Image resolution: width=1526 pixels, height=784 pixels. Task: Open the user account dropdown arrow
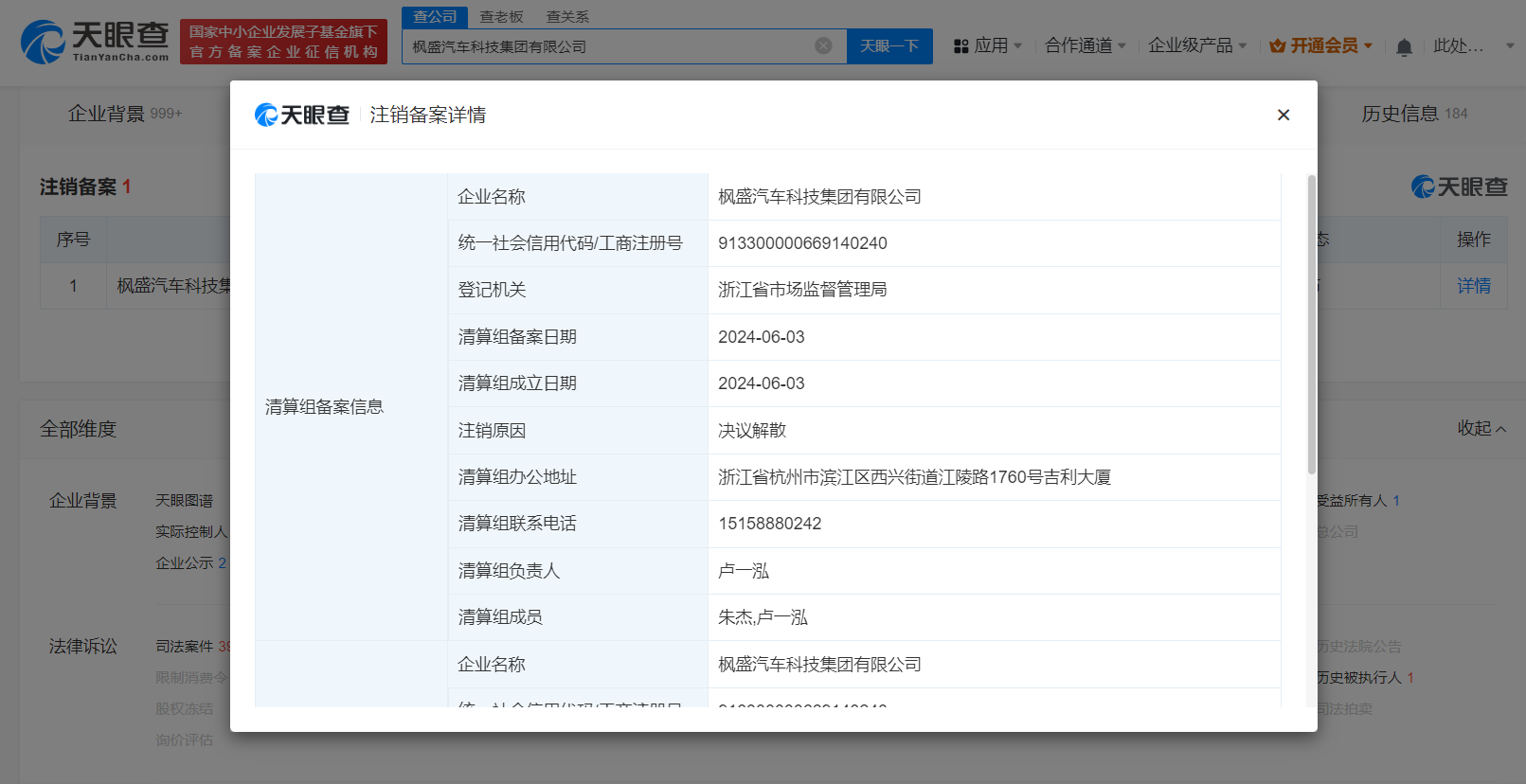click(1510, 45)
